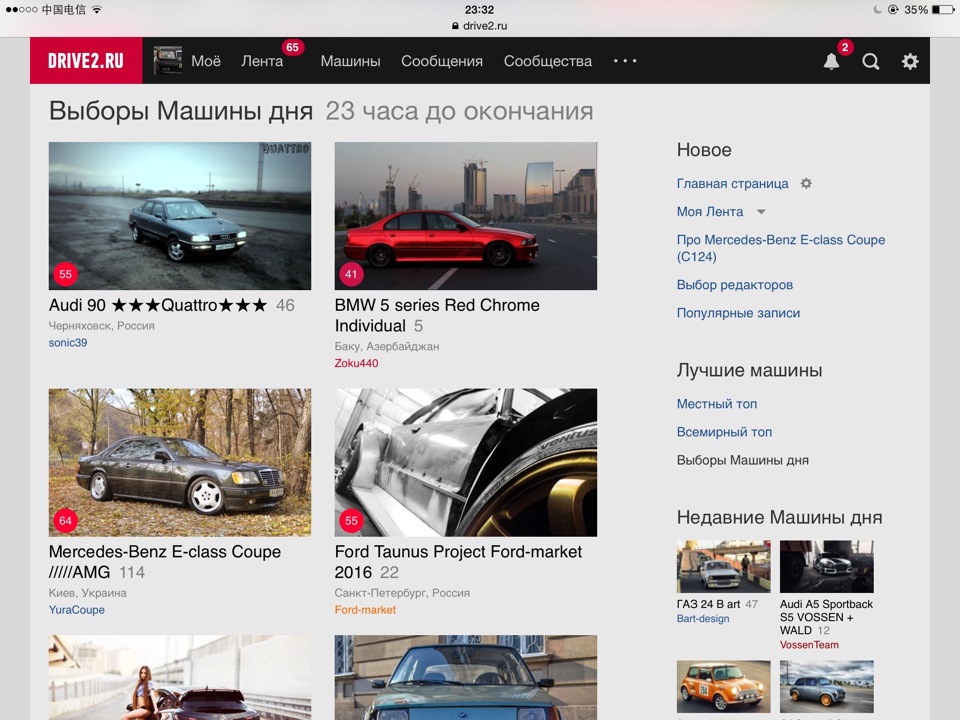Expand the Моя Лента dropdown arrow
960x720 pixels.
761,212
